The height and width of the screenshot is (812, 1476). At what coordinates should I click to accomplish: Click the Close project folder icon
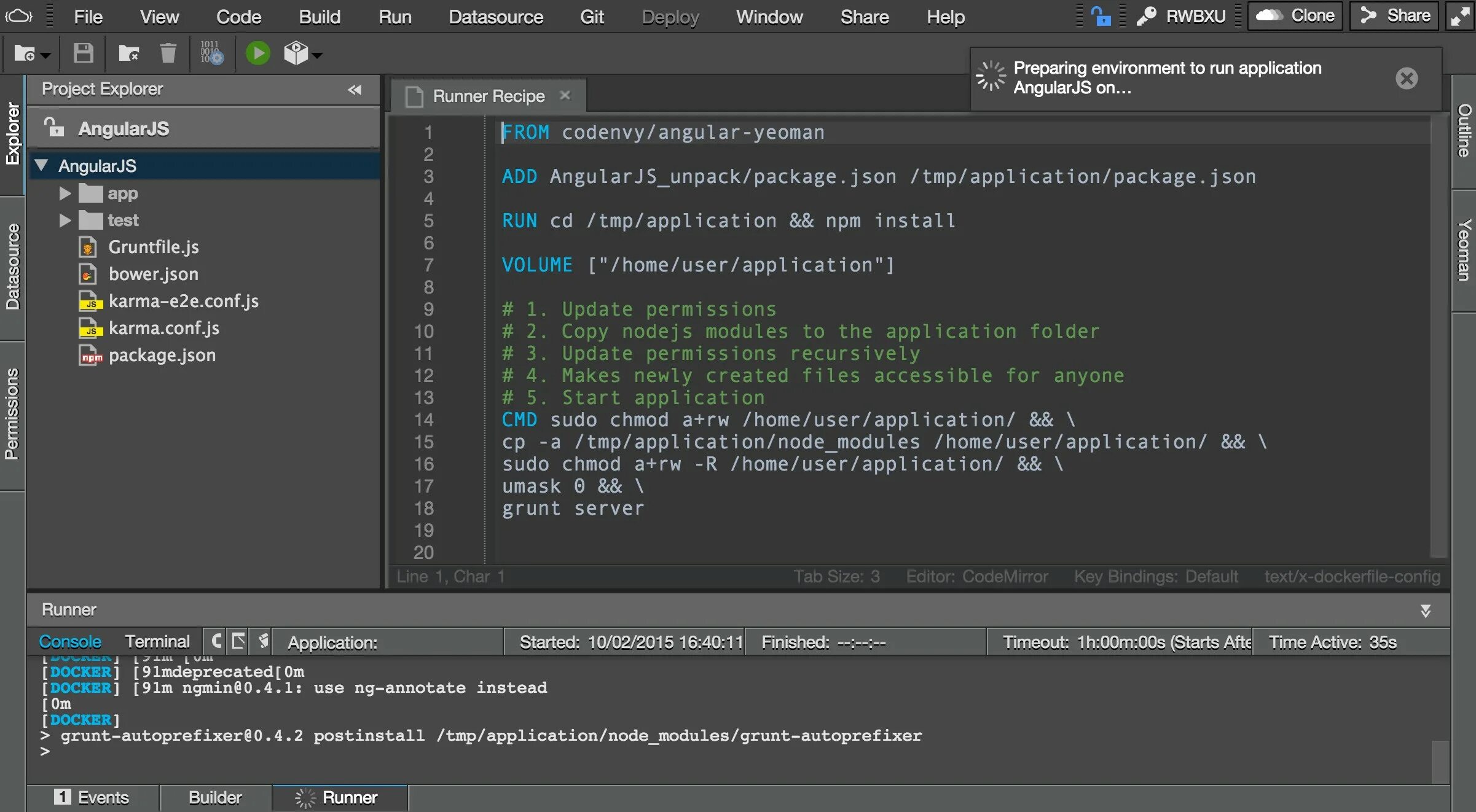click(128, 53)
